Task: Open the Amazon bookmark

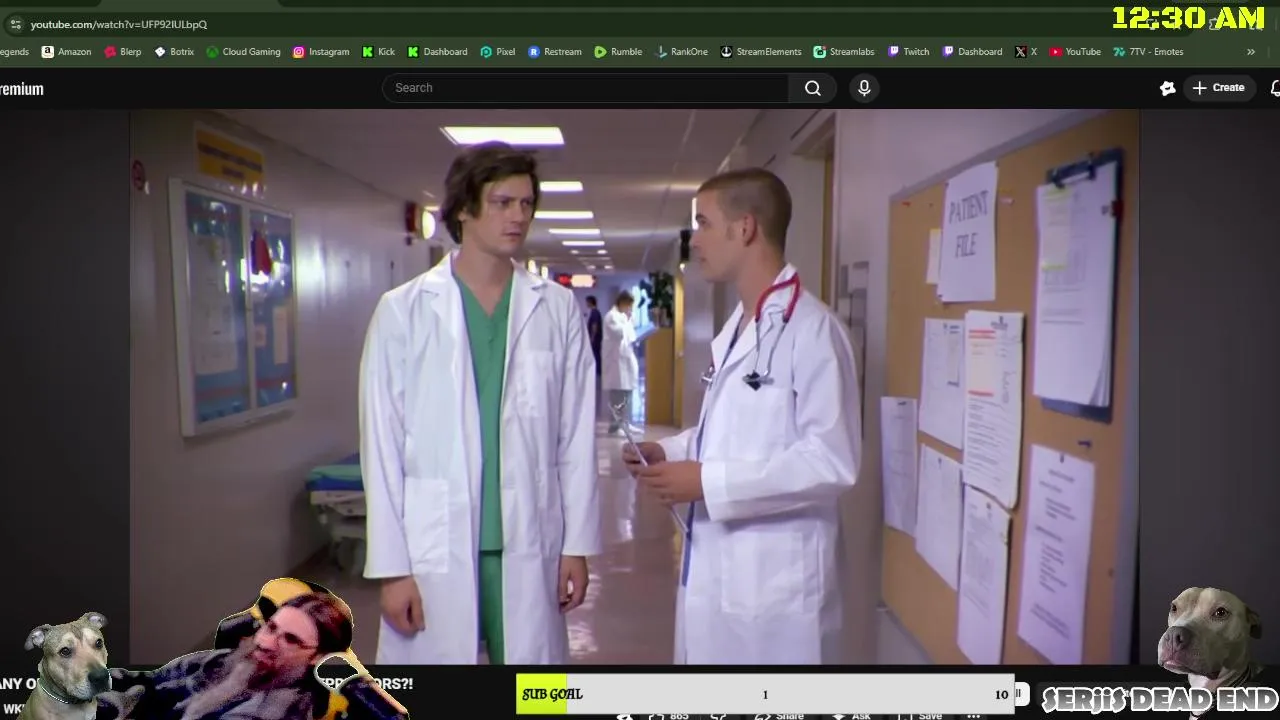Action: pos(66,52)
